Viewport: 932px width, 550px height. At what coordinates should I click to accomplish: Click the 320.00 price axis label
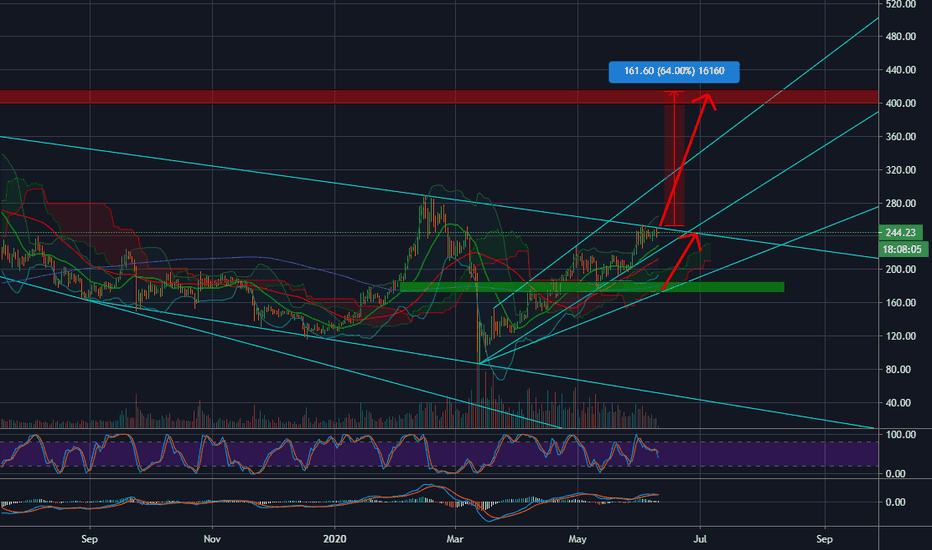900,169
